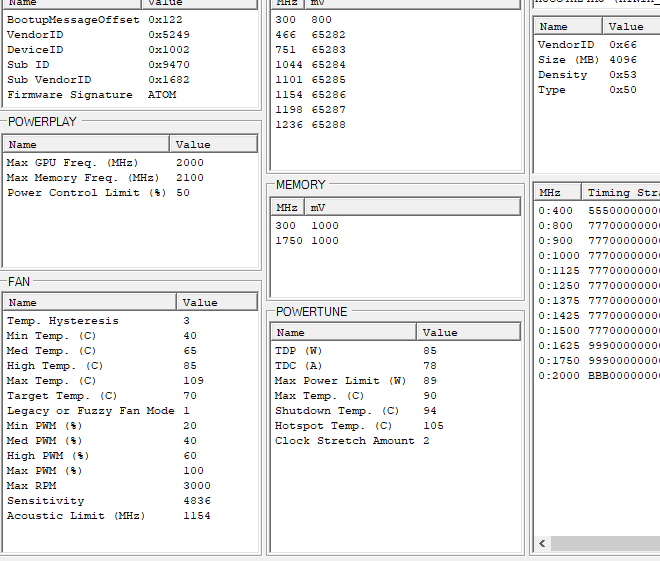Screen dimensions: 660x561
Task: Select the 1198 MHz GPU row
Action: 396,110
